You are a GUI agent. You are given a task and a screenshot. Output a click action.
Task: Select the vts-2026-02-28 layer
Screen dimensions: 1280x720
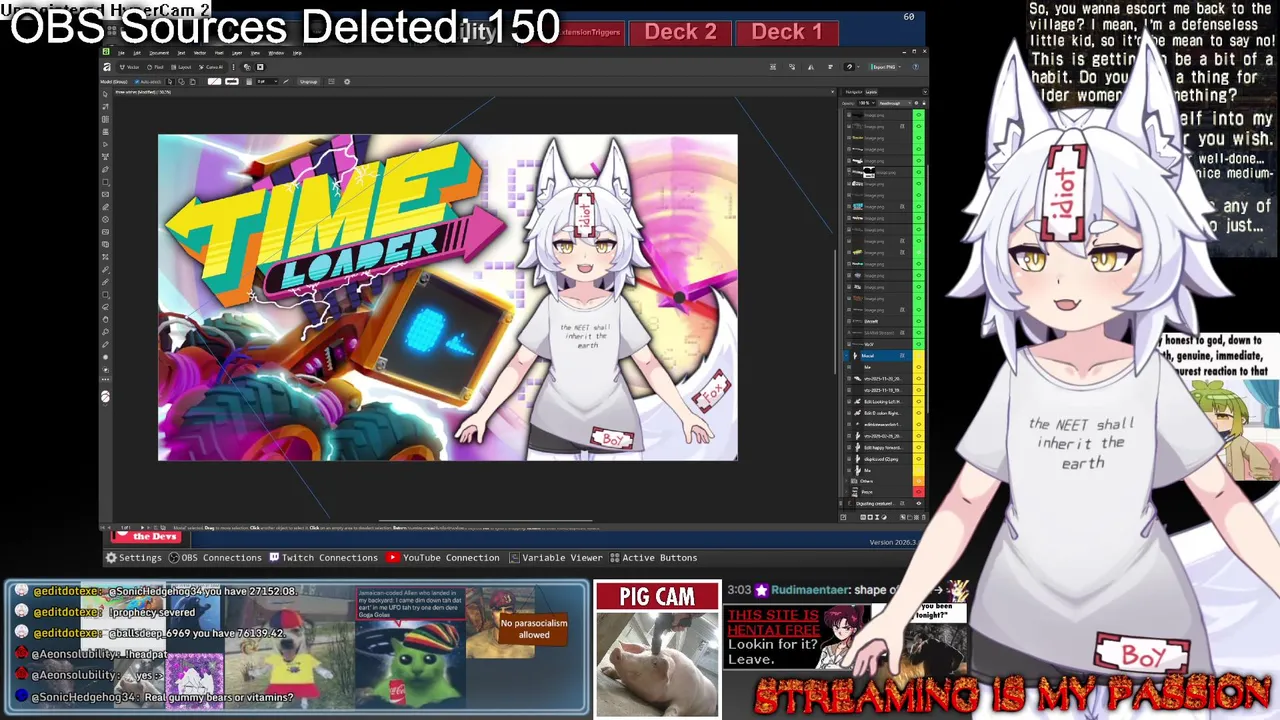[x=877, y=436]
